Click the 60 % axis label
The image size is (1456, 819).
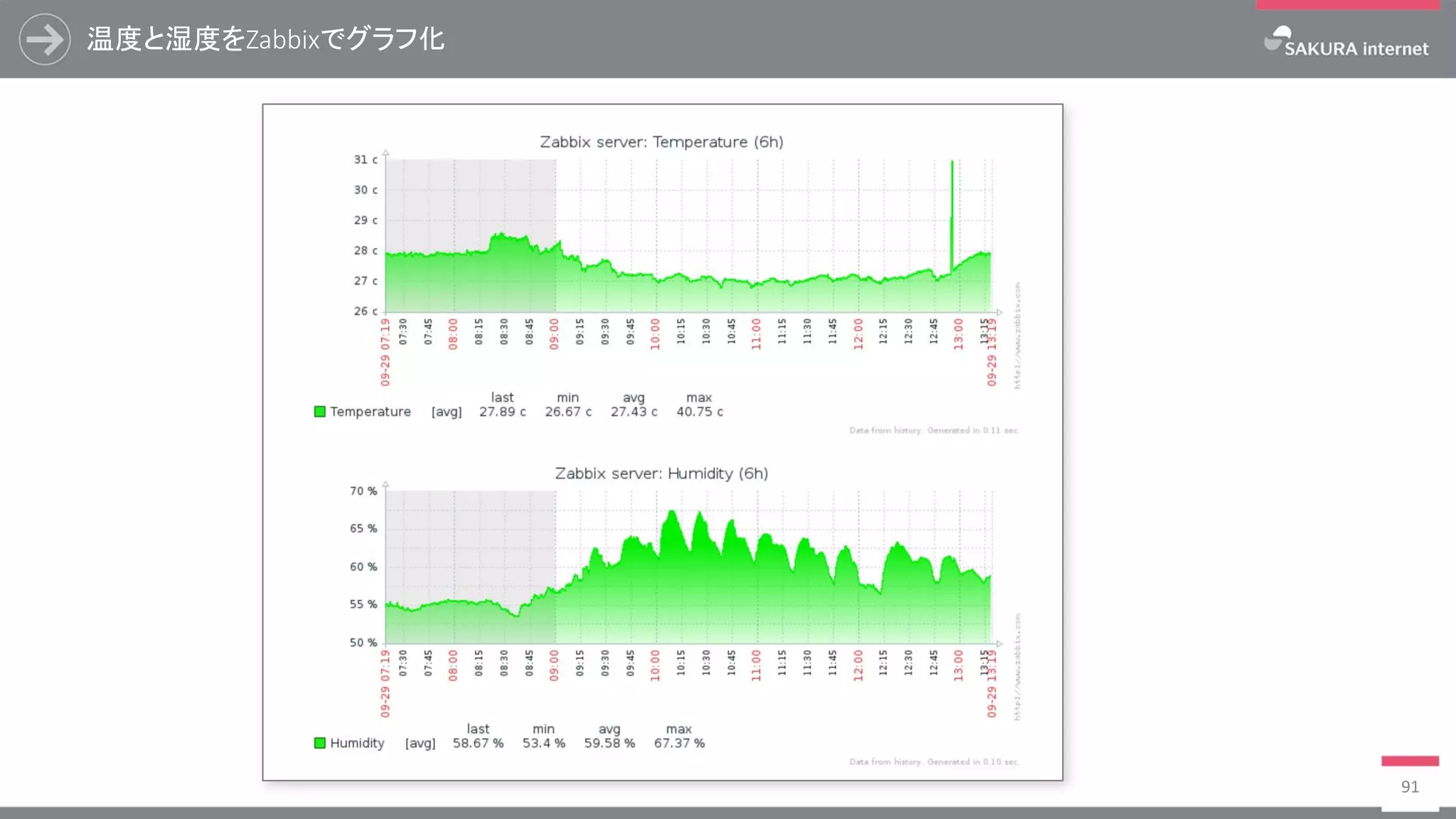tap(363, 567)
